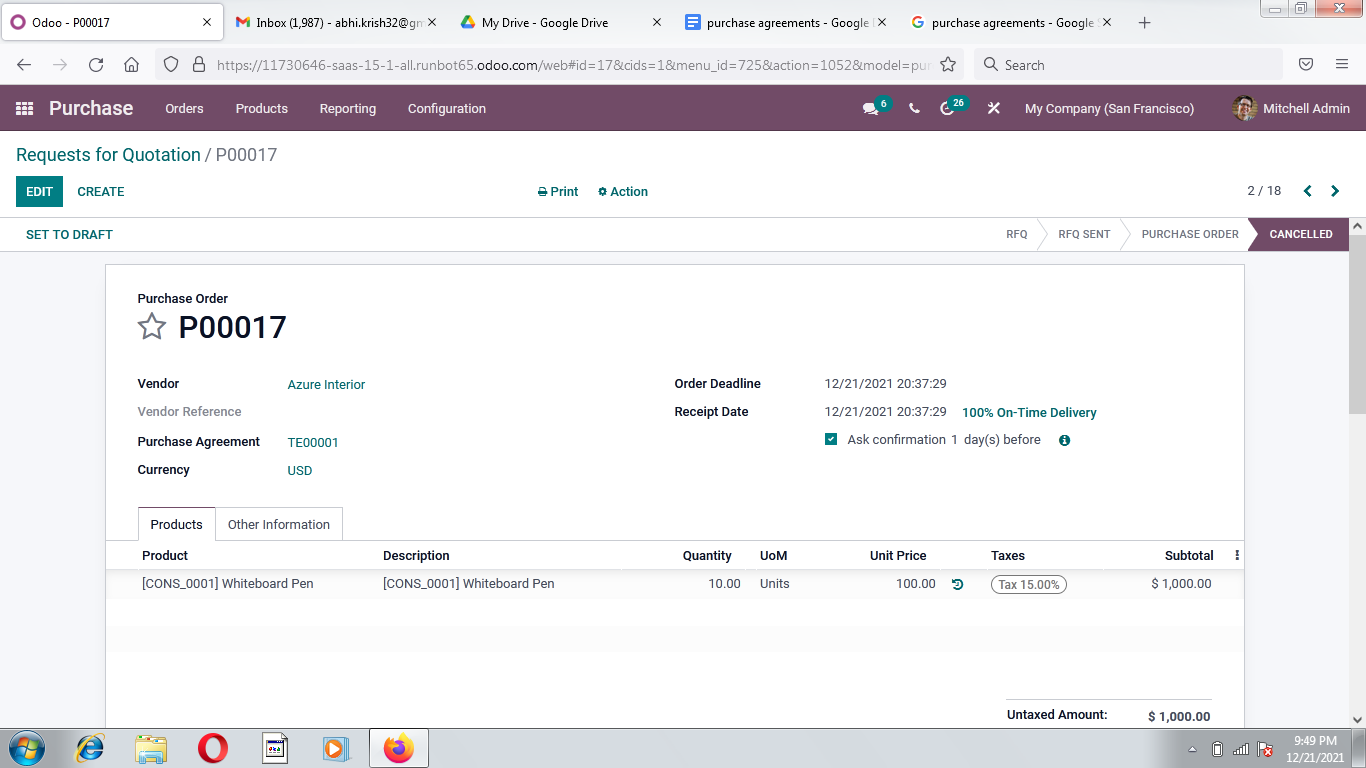Go to previous record with left arrow

1307,191
